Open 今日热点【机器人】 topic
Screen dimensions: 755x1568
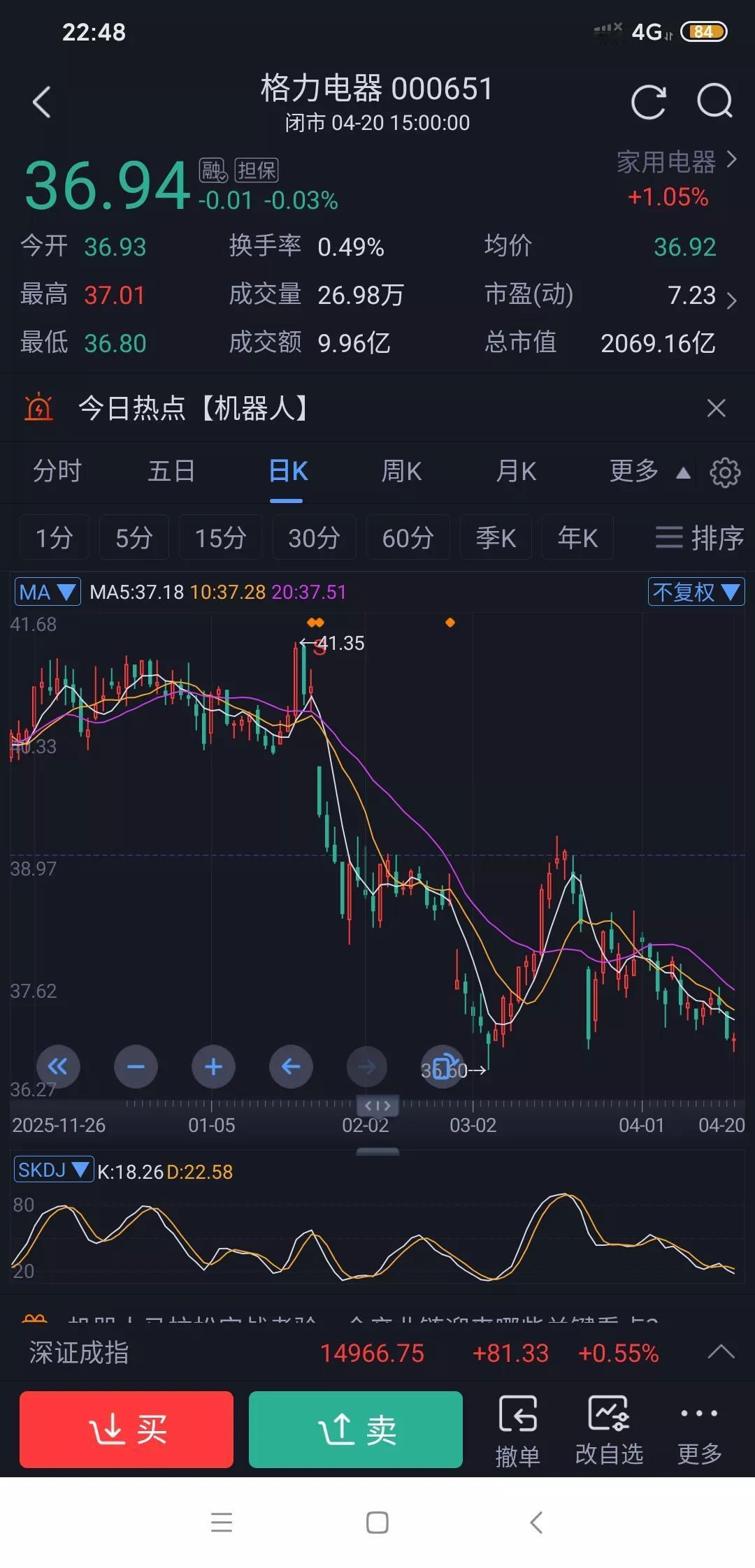192,408
